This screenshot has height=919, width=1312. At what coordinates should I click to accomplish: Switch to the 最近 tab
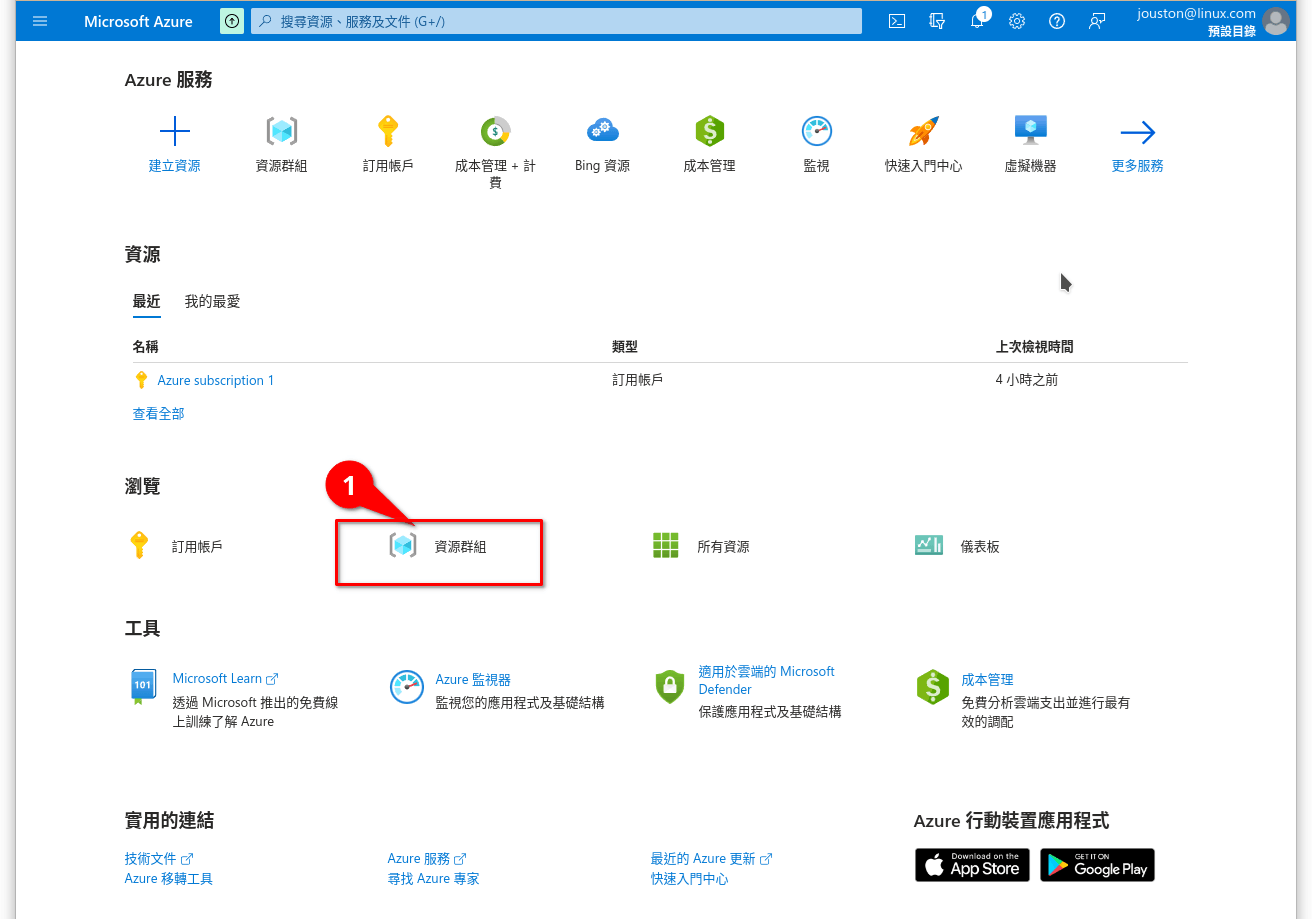146,302
